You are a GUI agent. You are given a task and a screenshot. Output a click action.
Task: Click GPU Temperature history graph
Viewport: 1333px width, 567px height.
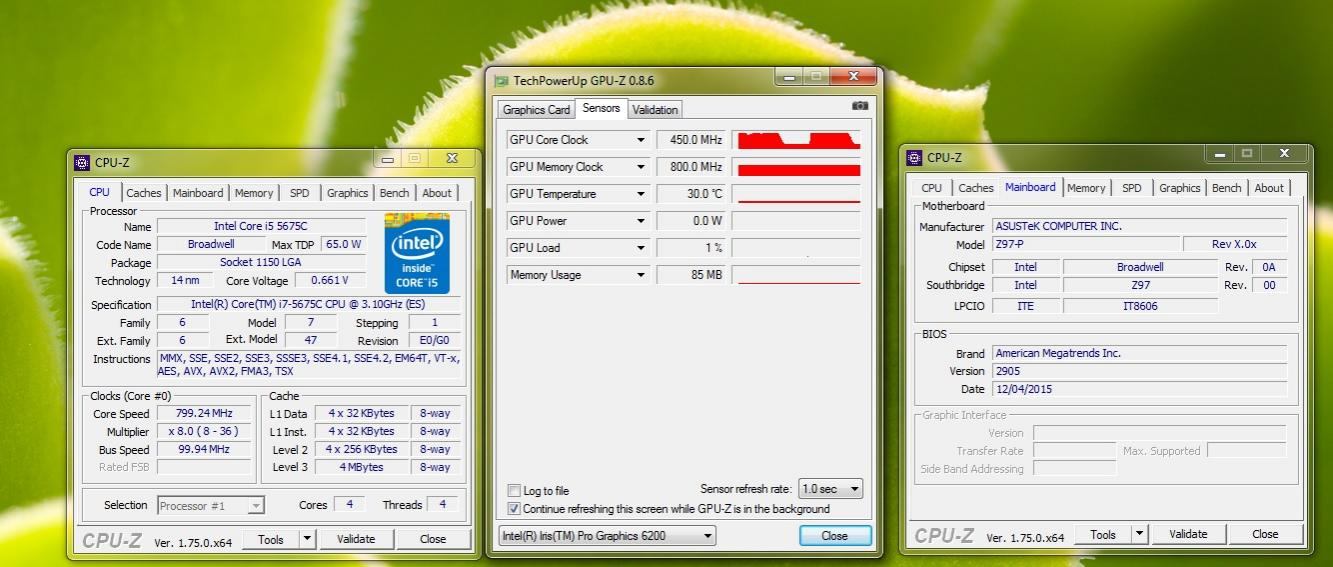pyautogui.click(x=798, y=194)
